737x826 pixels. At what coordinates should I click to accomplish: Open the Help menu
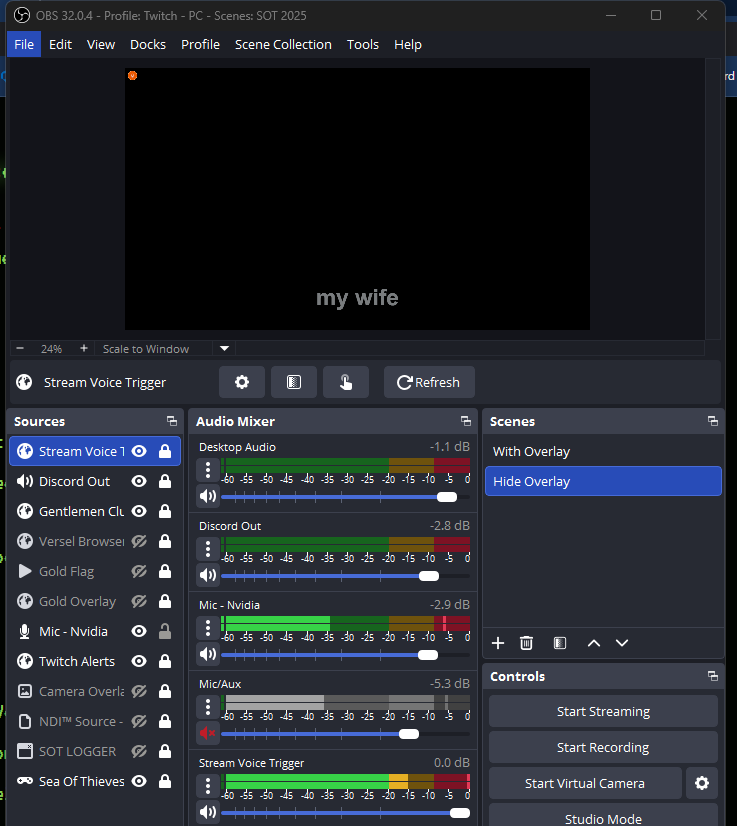point(408,45)
